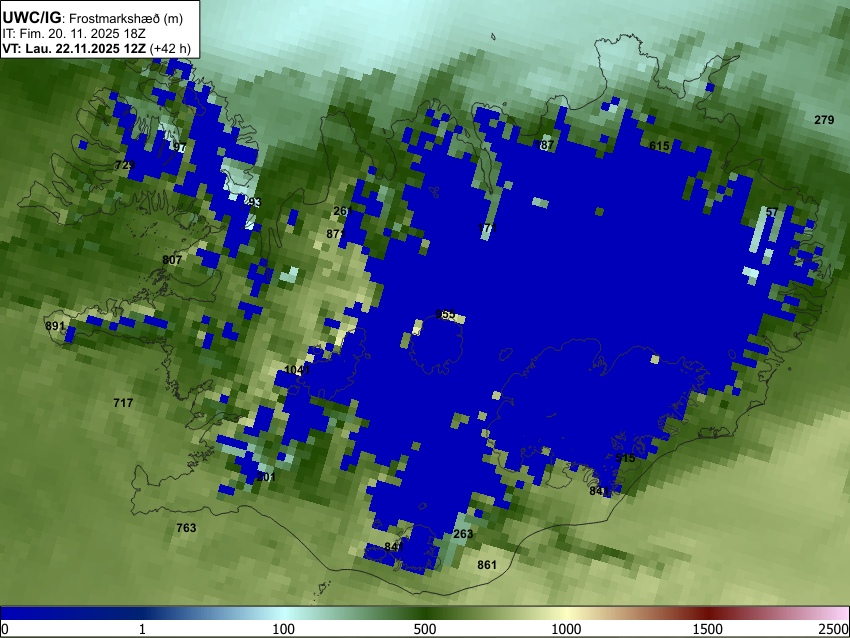Click the '717' value over the sea
Screen dimensions: 850x638
coord(123,403)
